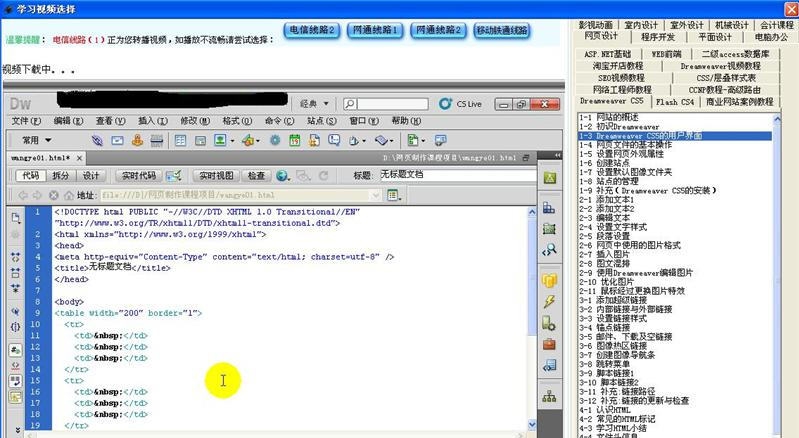Click the Live Code options icon
The height and width of the screenshot is (438, 799).
pyautogui.click(x=173, y=176)
